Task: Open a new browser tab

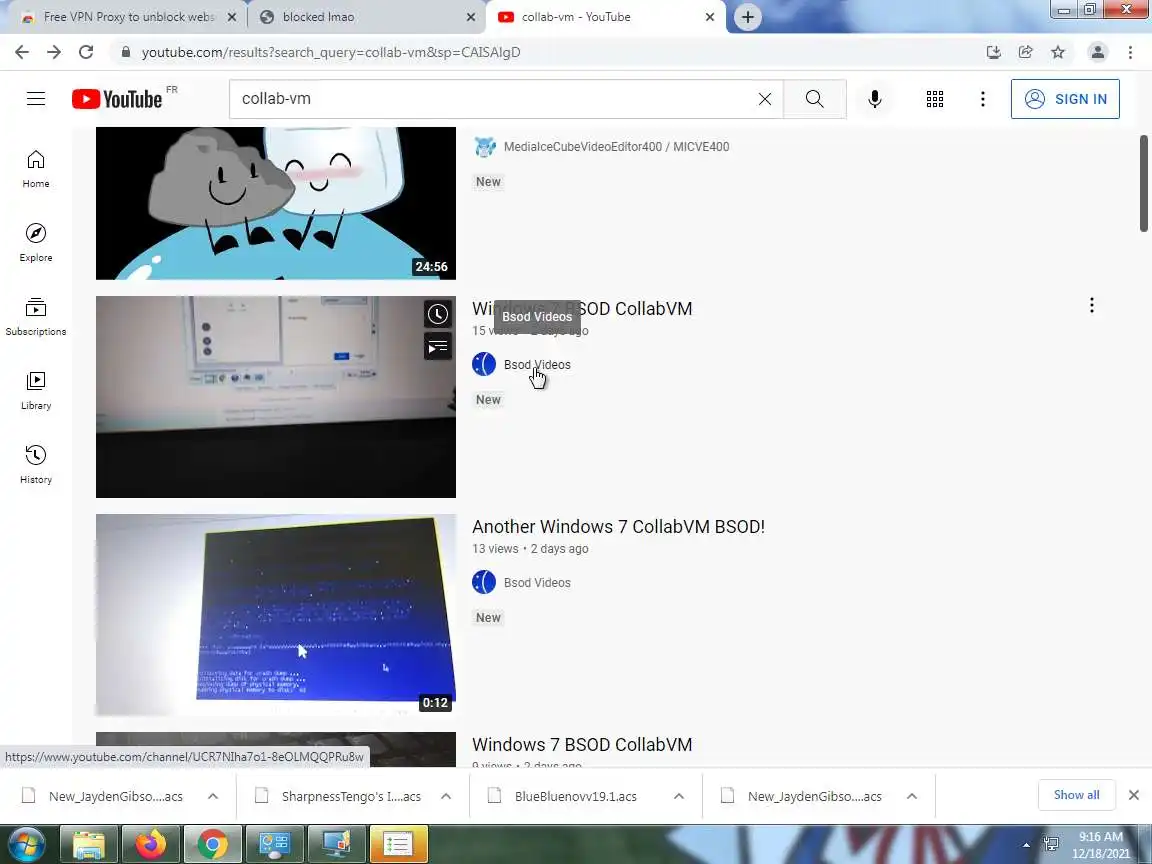Action: (x=747, y=17)
